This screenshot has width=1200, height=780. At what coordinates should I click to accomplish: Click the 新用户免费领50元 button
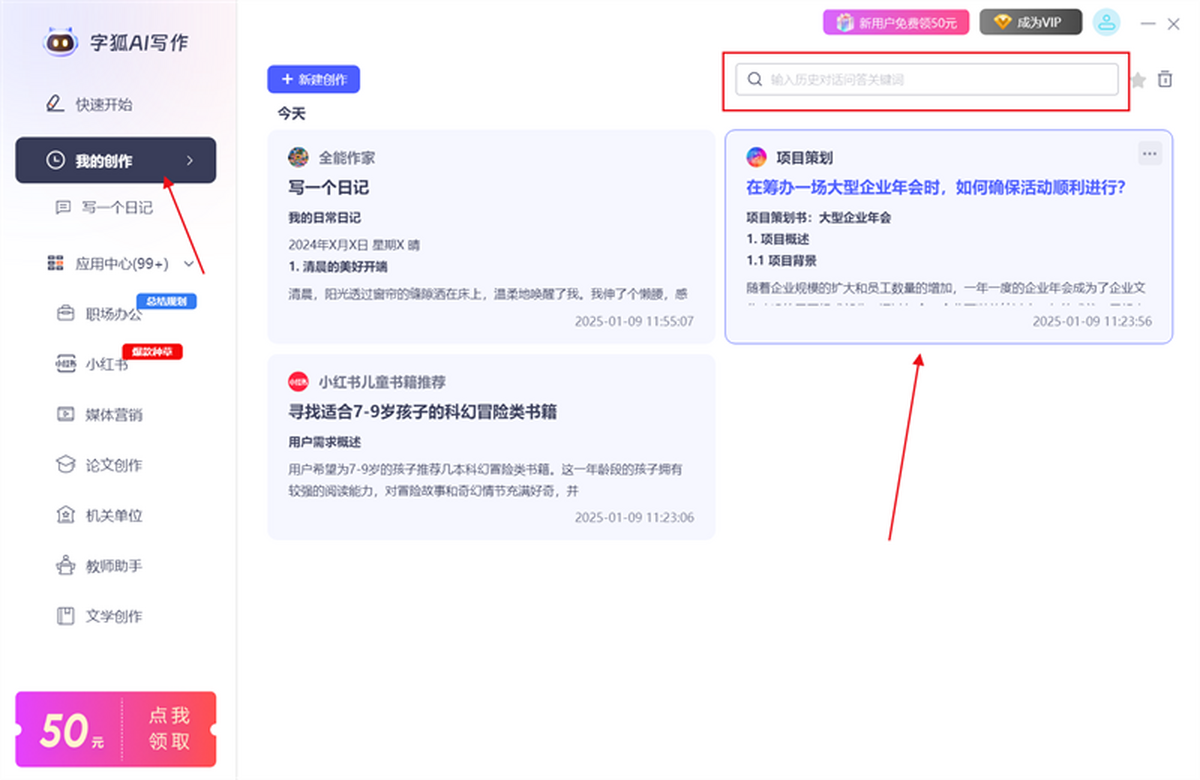click(x=896, y=22)
